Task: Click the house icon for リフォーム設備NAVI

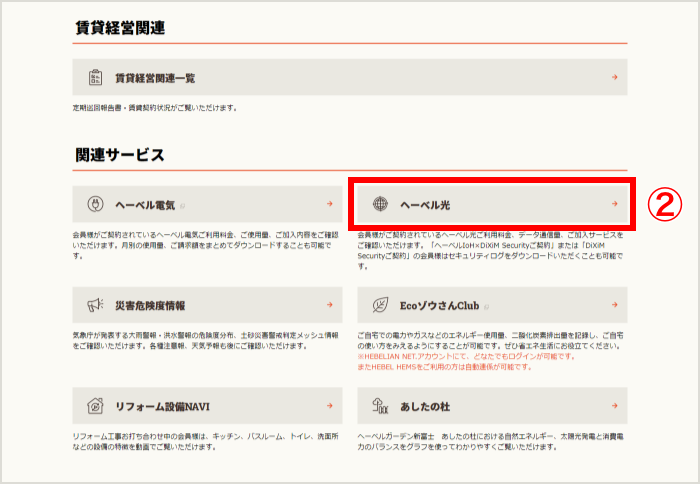Action: [96, 406]
